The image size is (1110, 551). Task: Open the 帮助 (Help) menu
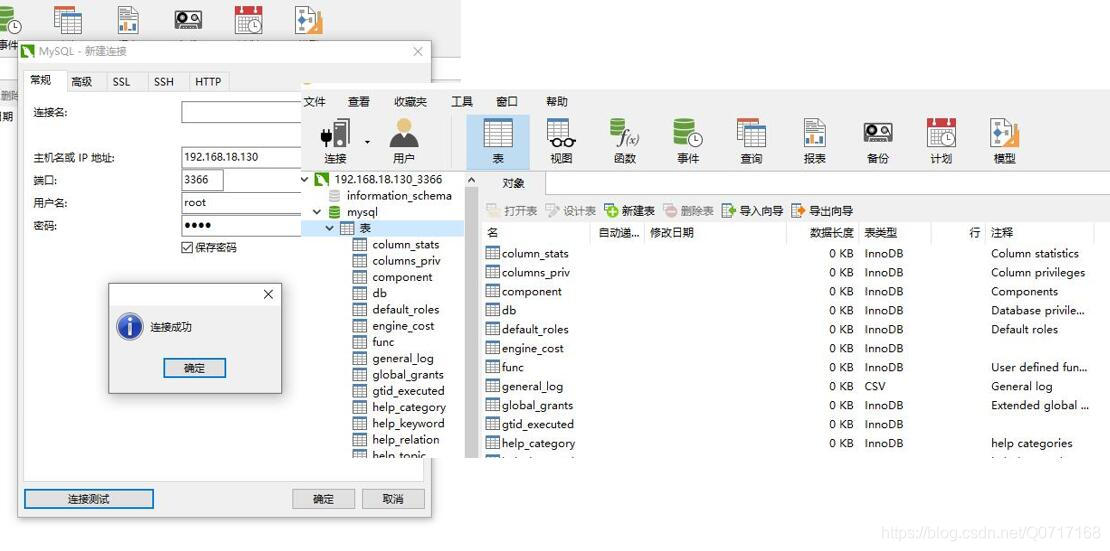point(557,101)
